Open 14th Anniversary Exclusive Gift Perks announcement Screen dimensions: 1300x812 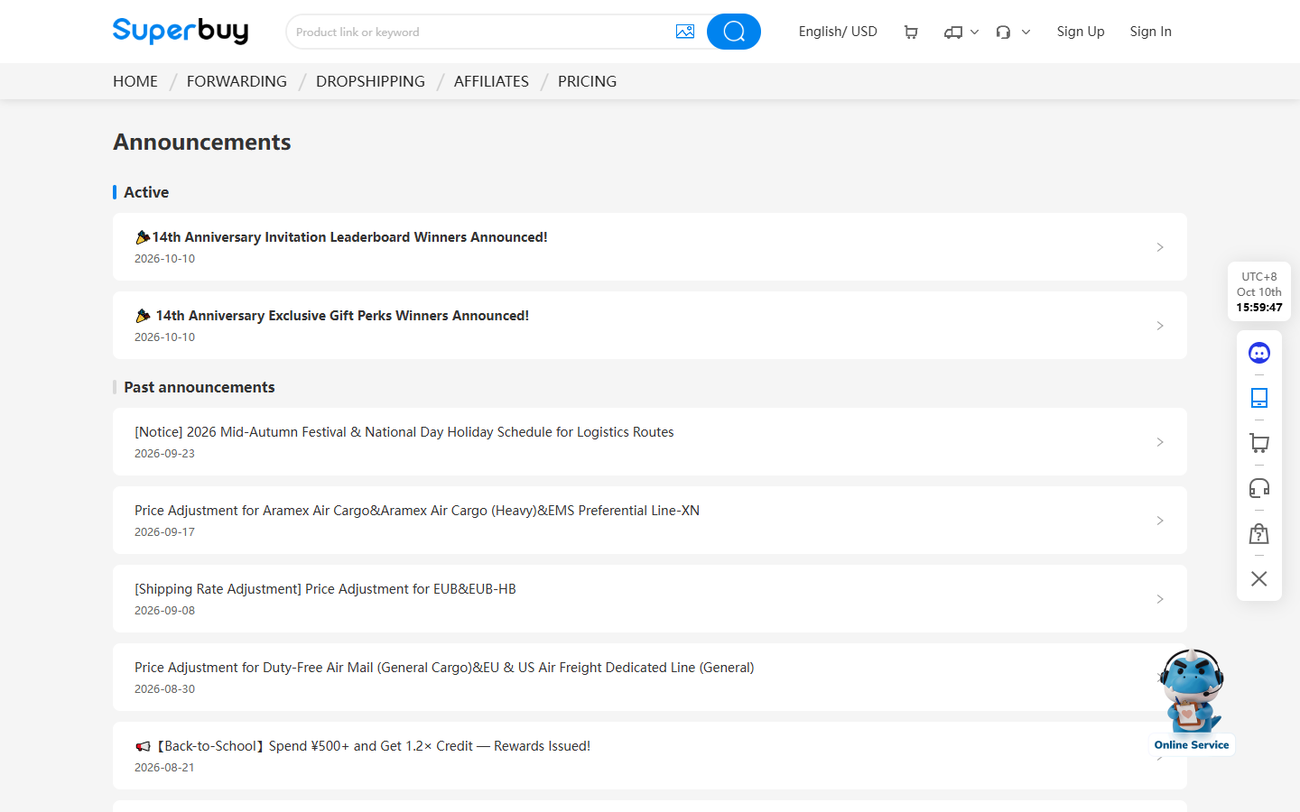(x=650, y=326)
